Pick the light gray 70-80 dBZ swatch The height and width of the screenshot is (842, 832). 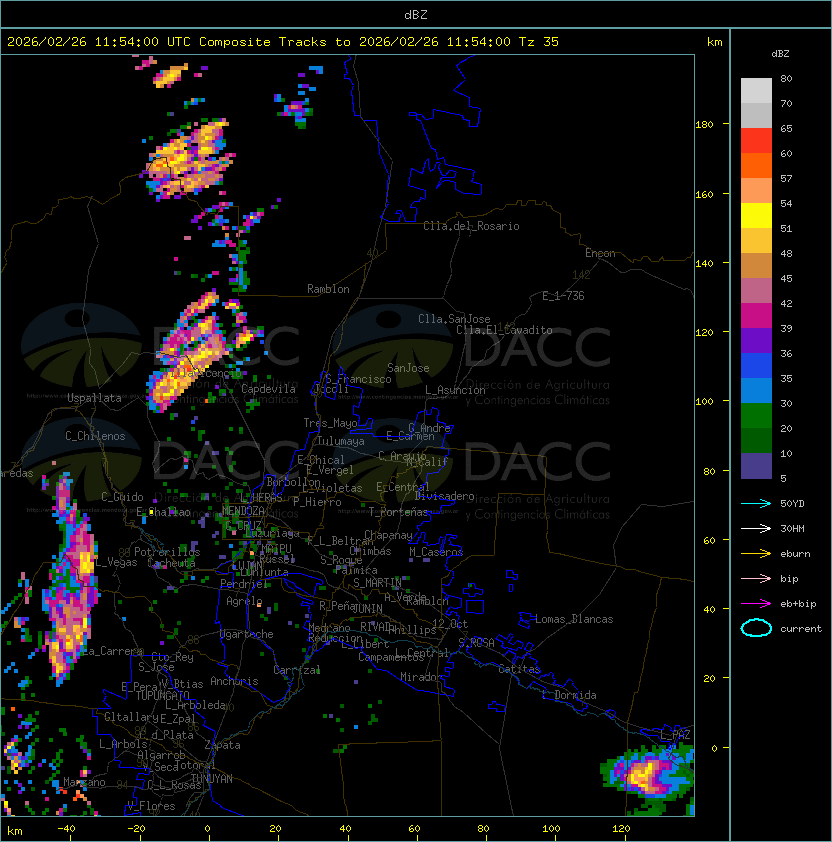click(x=756, y=91)
